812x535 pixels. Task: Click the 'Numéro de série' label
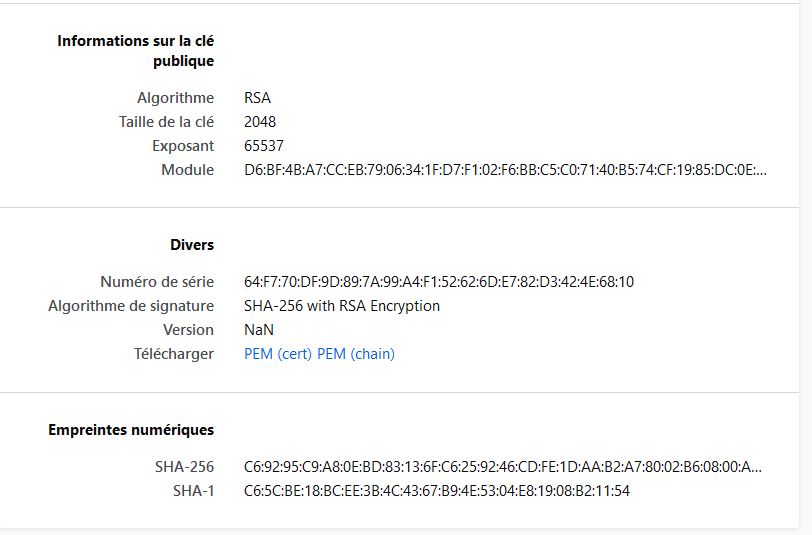click(x=157, y=282)
